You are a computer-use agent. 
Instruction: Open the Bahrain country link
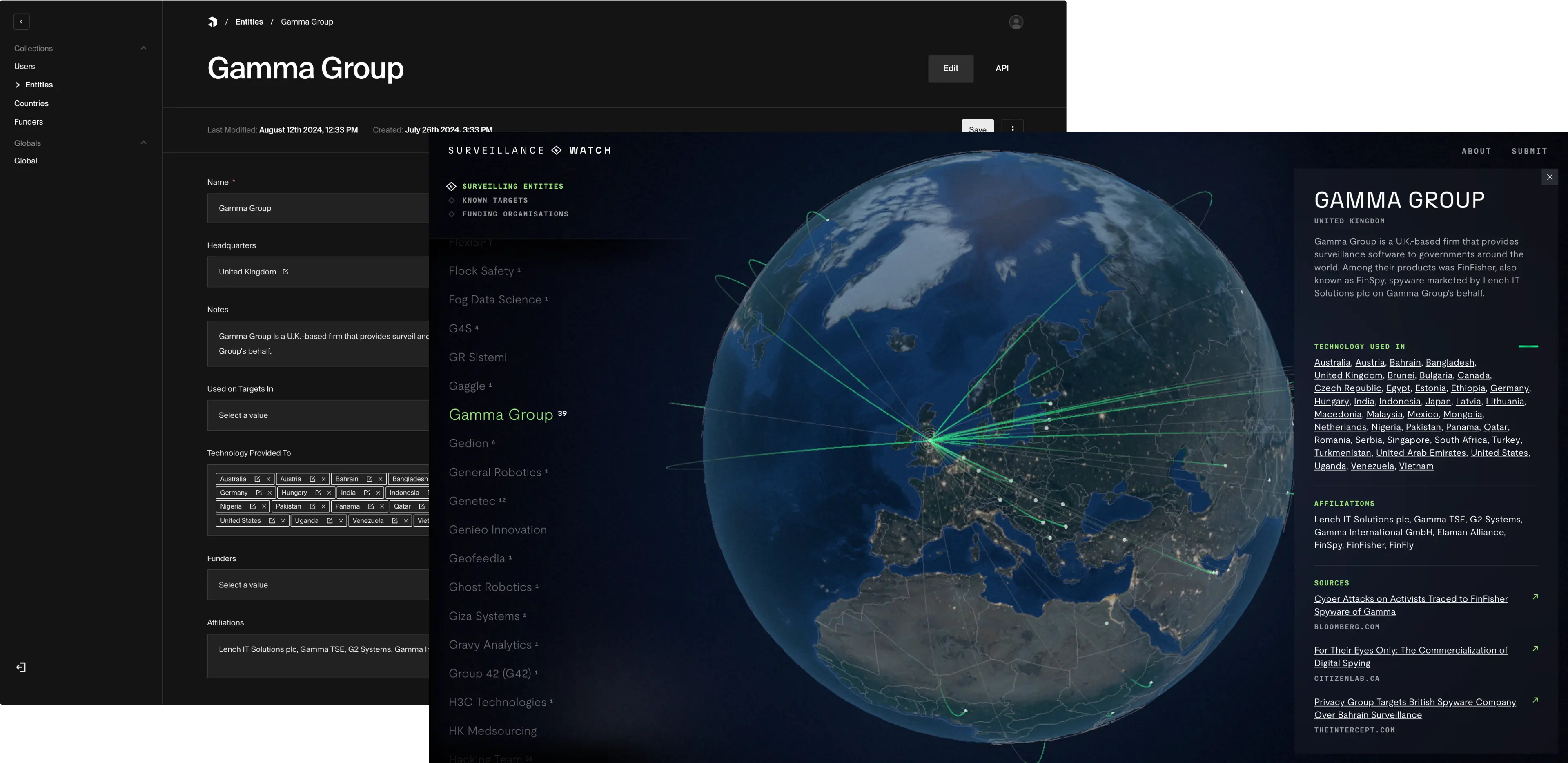(1405, 362)
